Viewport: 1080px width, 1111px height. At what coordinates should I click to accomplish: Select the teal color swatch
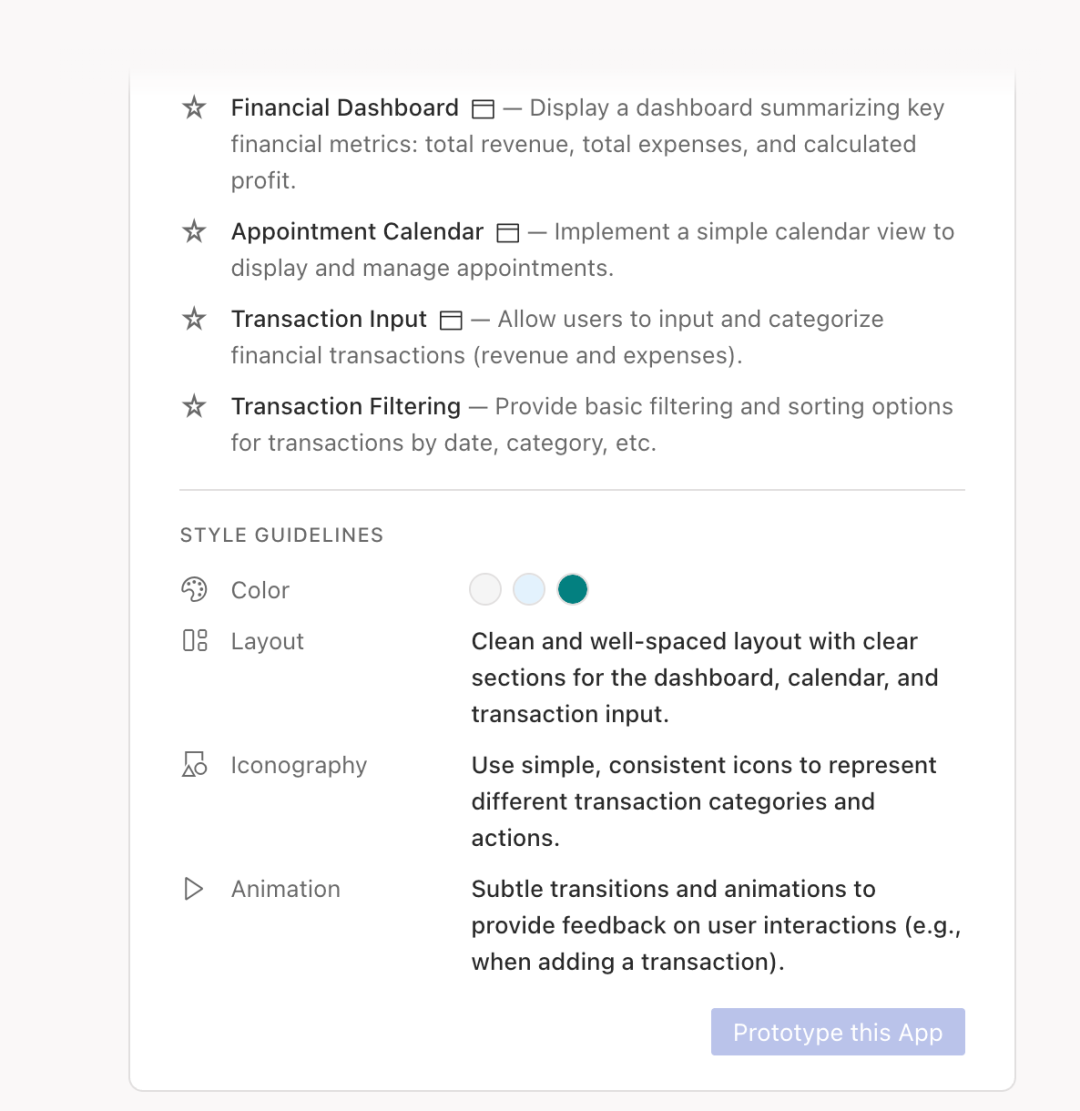pyautogui.click(x=573, y=590)
